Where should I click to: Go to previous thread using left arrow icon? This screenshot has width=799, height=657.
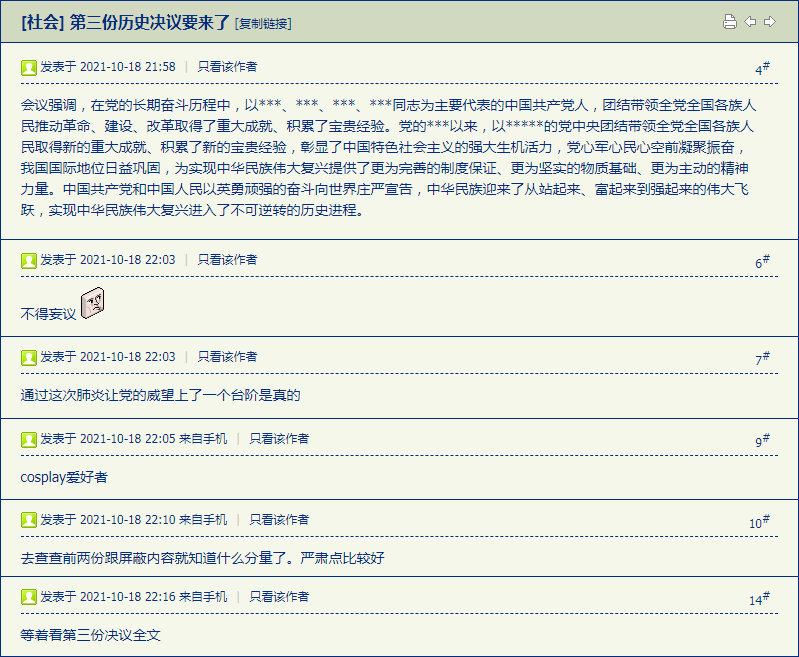point(750,21)
